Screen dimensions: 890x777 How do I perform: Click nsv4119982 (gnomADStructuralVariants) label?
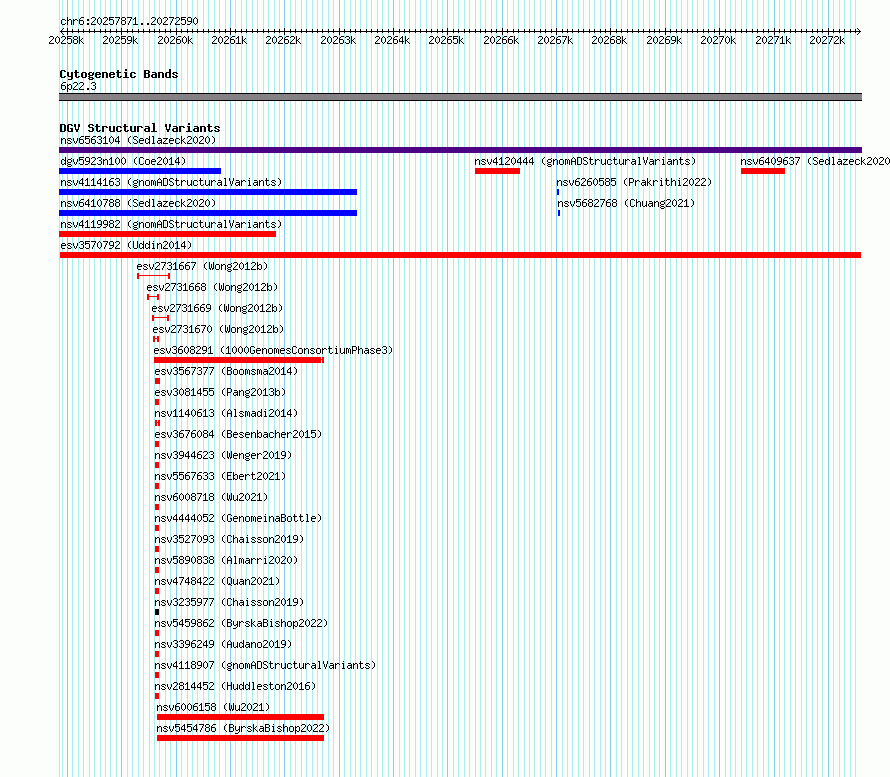click(171, 224)
